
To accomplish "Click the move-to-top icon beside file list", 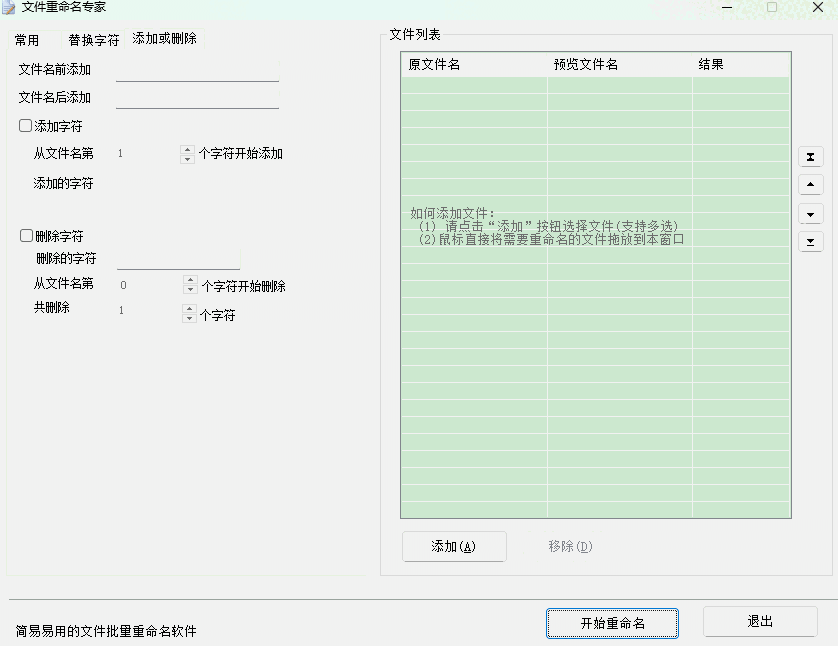I will [810, 157].
